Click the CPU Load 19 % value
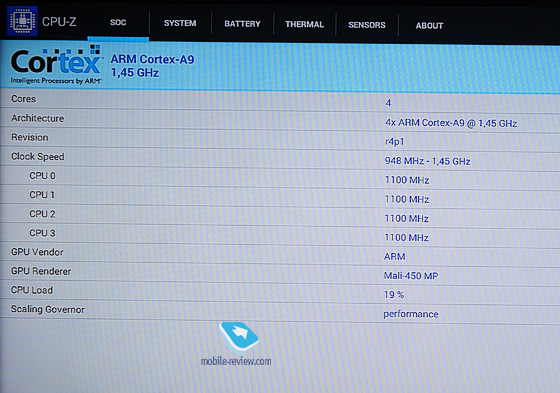560x393 pixels. [x=394, y=295]
